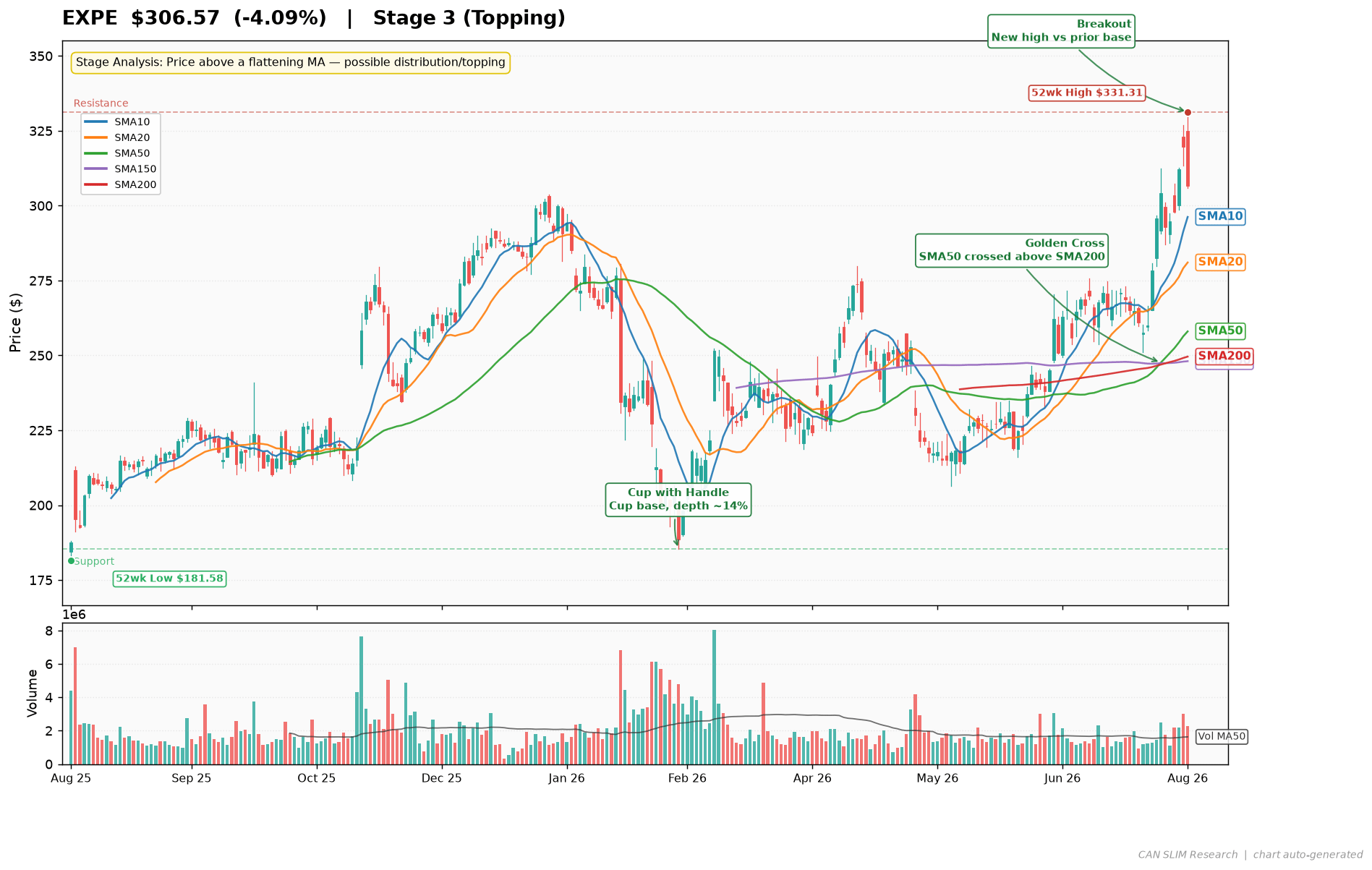Click the Price ($) axis title
This screenshot has width=1372, height=870.
pyautogui.click(x=16, y=323)
